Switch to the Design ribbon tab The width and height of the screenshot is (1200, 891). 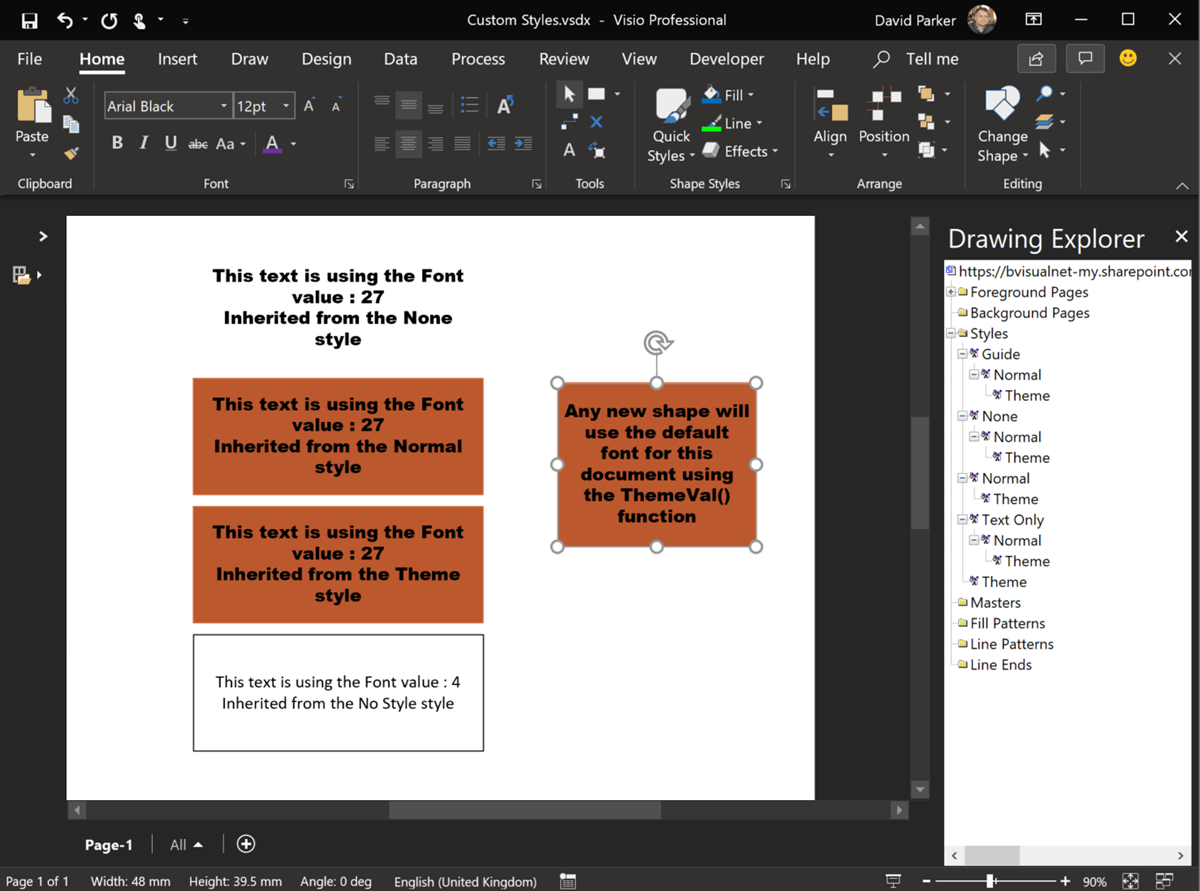pyautogui.click(x=326, y=59)
